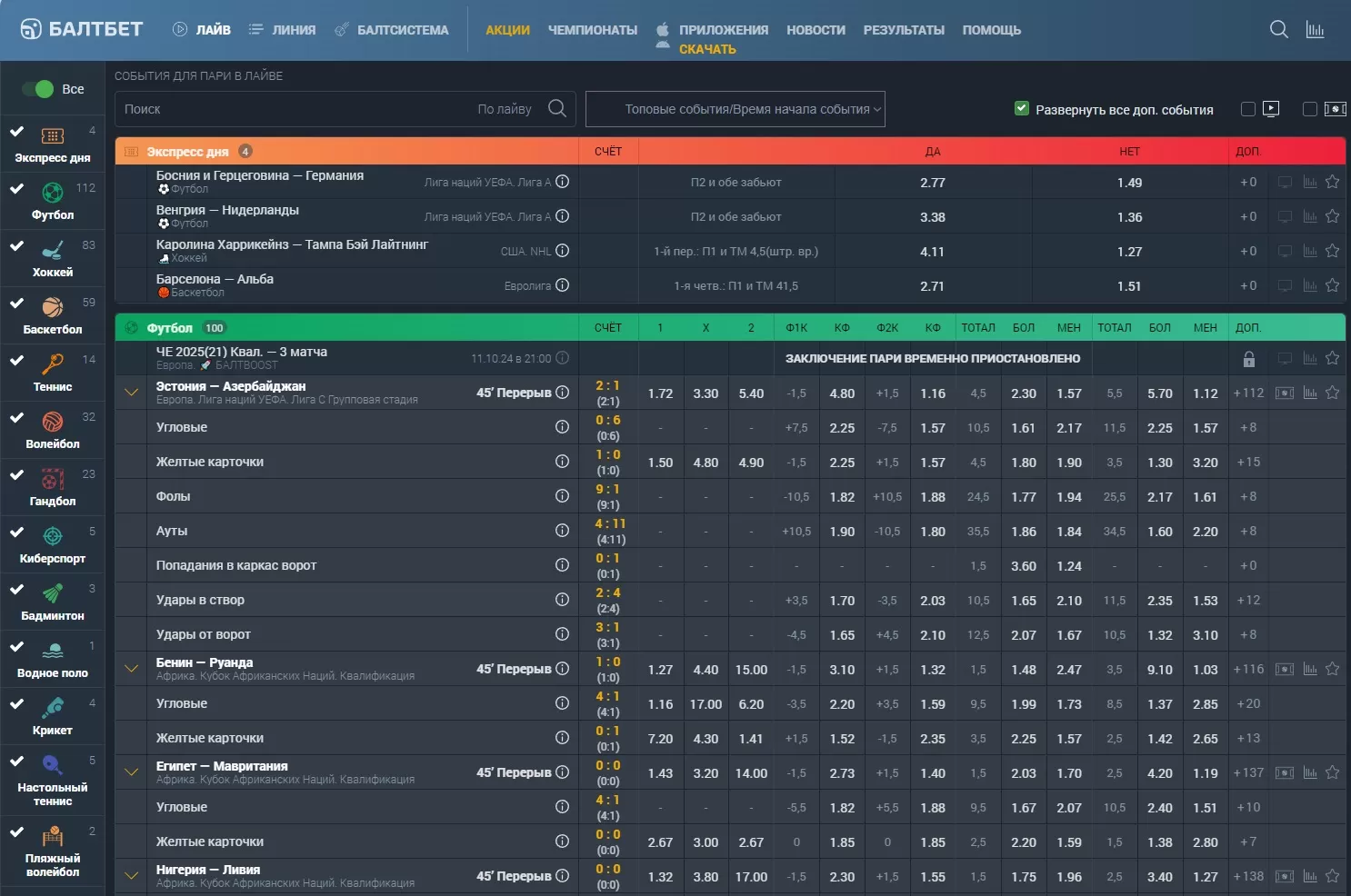The height and width of the screenshot is (896, 1351).
Task: Open the 'Топовые события/Время начала события' dropdown
Action: pyautogui.click(x=735, y=109)
